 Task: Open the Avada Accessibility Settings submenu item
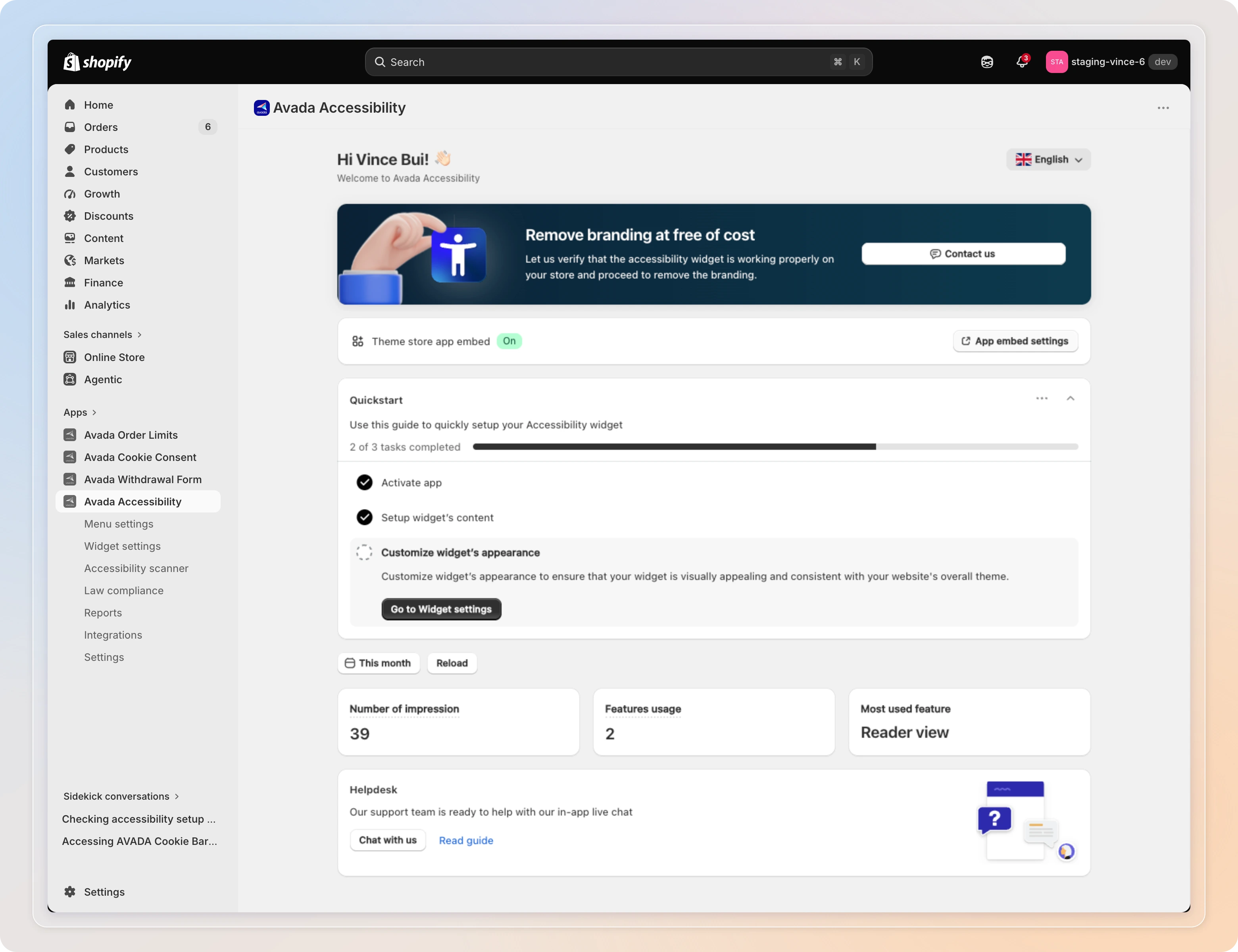pyautogui.click(x=104, y=657)
